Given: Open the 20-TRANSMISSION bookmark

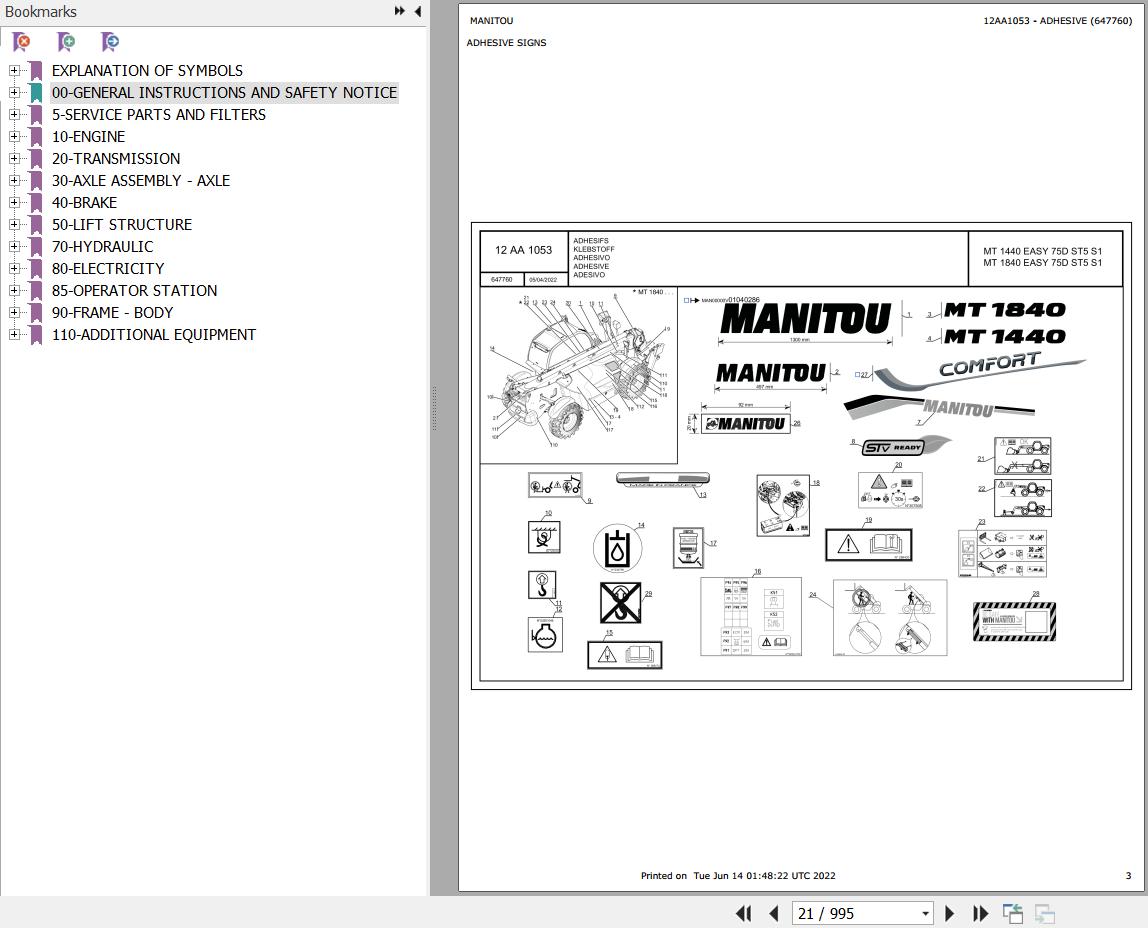Looking at the screenshot, I should click(116, 159).
